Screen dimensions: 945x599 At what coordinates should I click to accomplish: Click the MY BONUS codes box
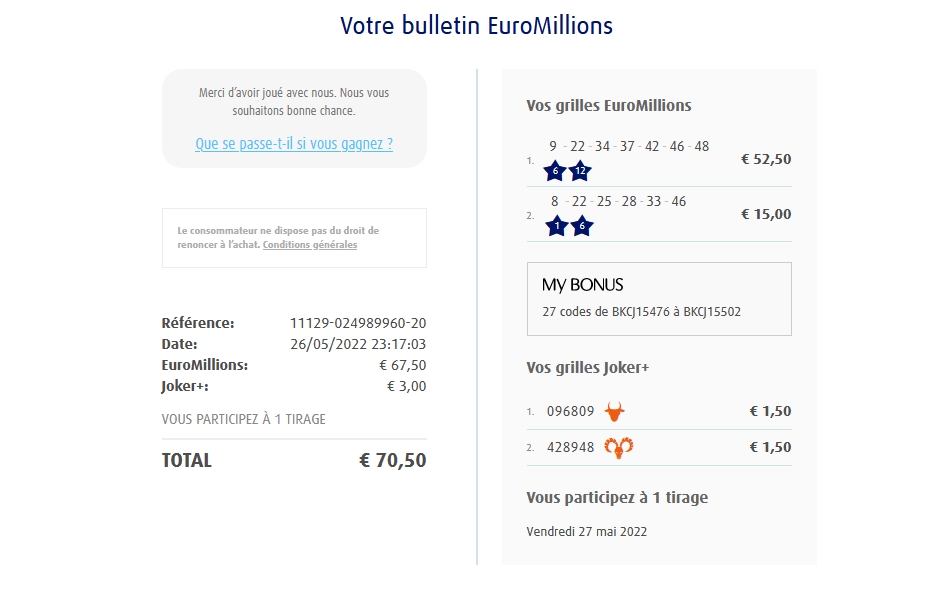[x=659, y=299]
